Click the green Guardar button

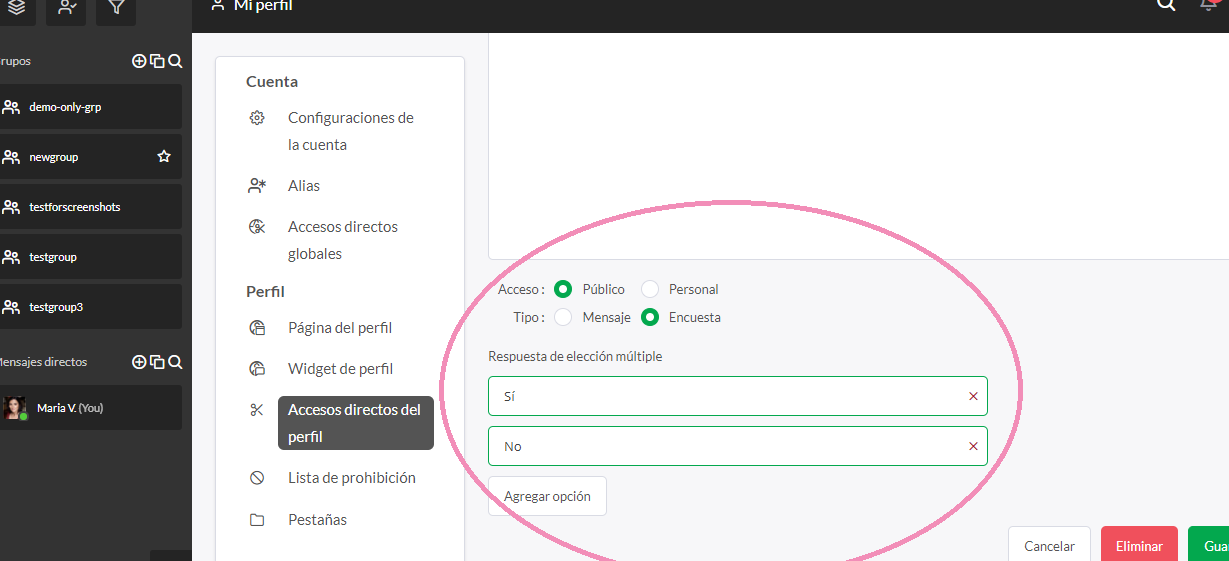(1209, 546)
